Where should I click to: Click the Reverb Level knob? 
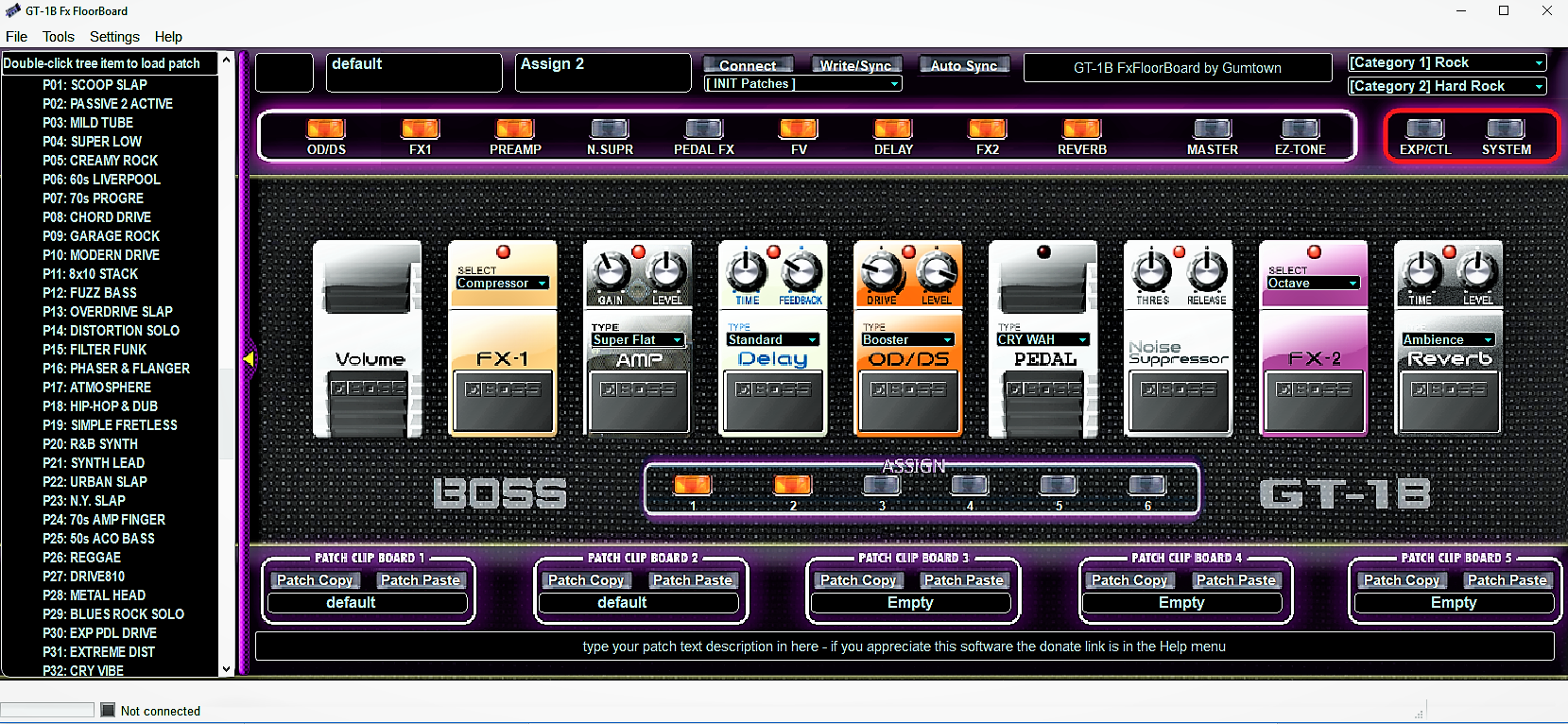click(x=1477, y=272)
